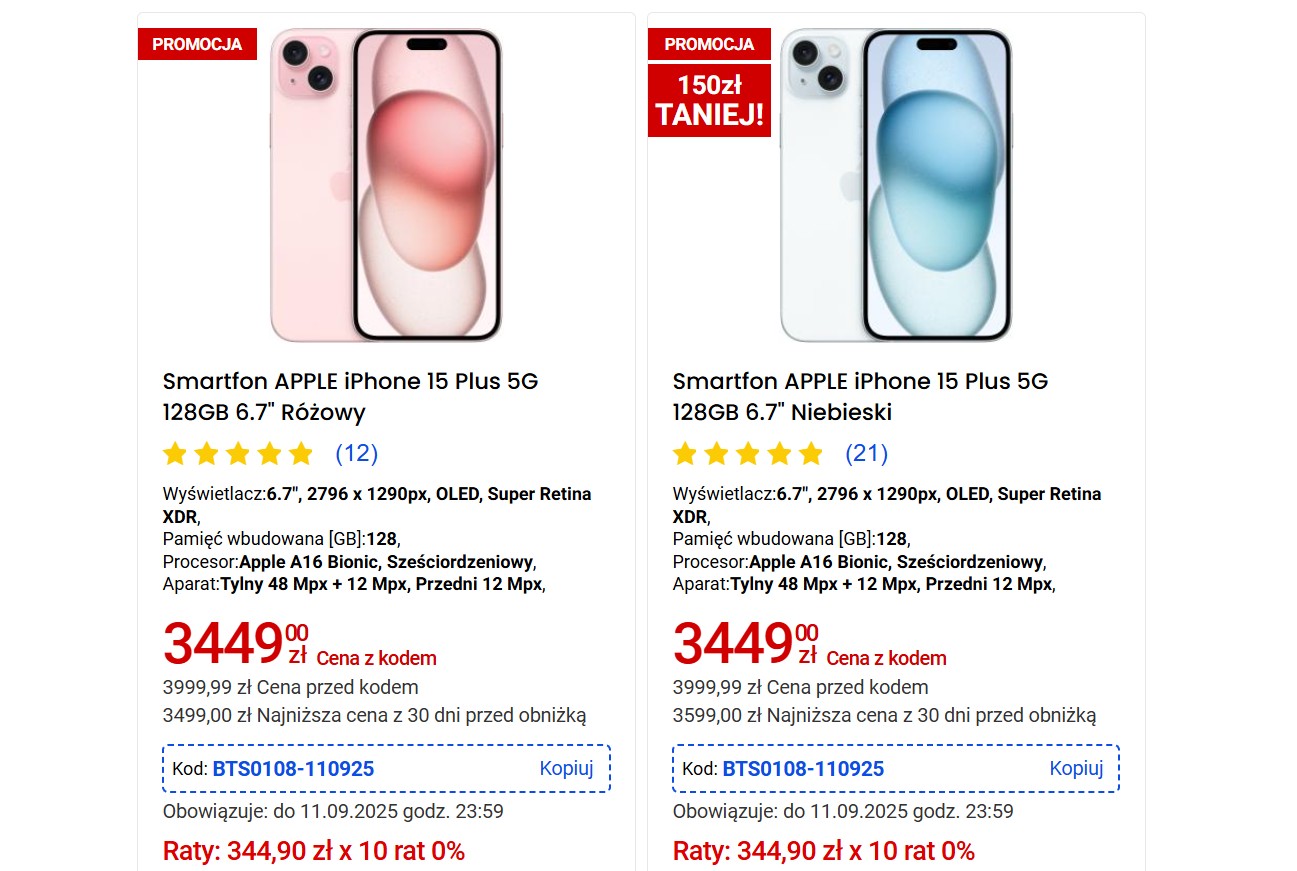Click the PROMOCJA badge on the blue iPhone

click(x=709, y=44)
